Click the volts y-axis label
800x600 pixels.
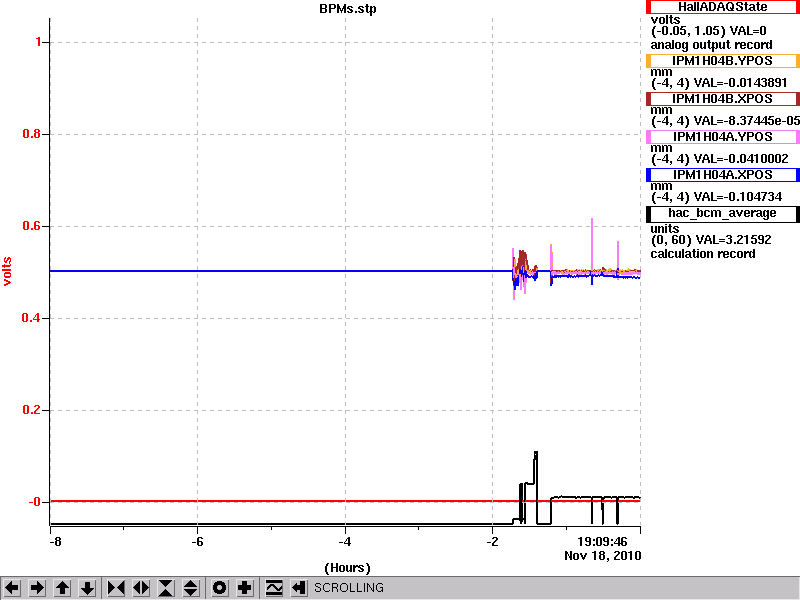pyautogui.click(x=7, y=271)
